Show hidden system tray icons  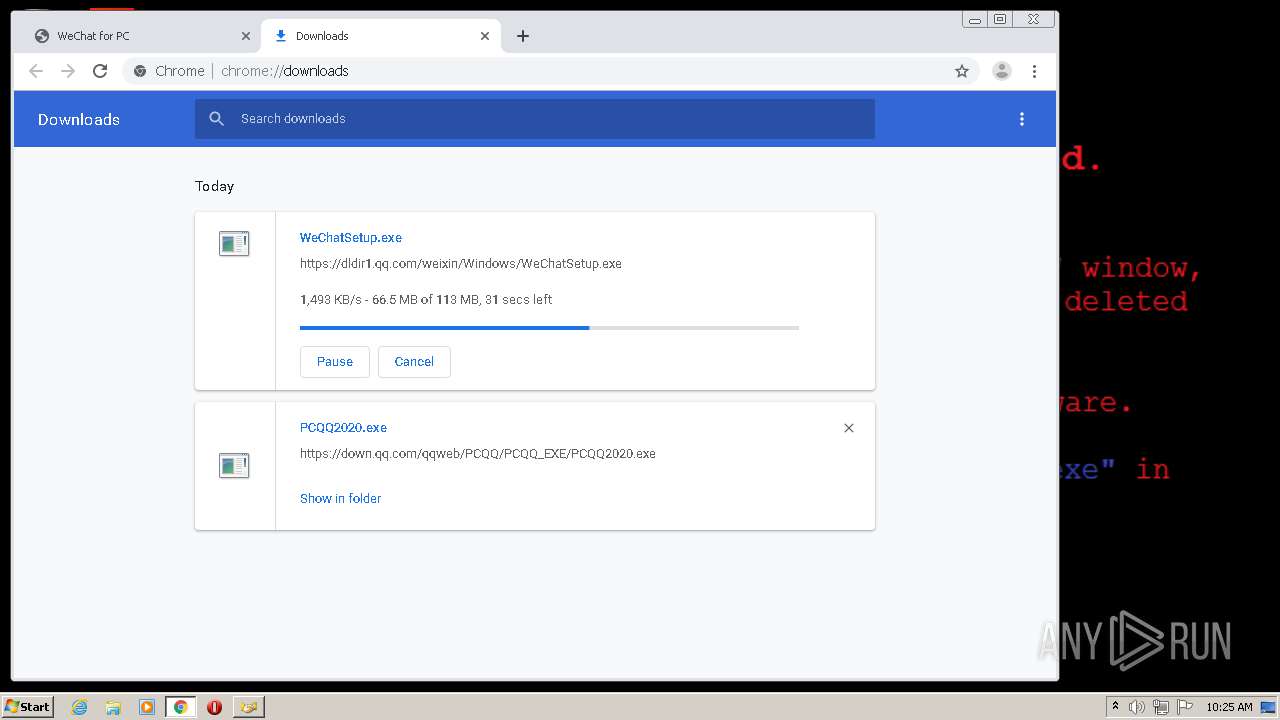click(1115, 707)
